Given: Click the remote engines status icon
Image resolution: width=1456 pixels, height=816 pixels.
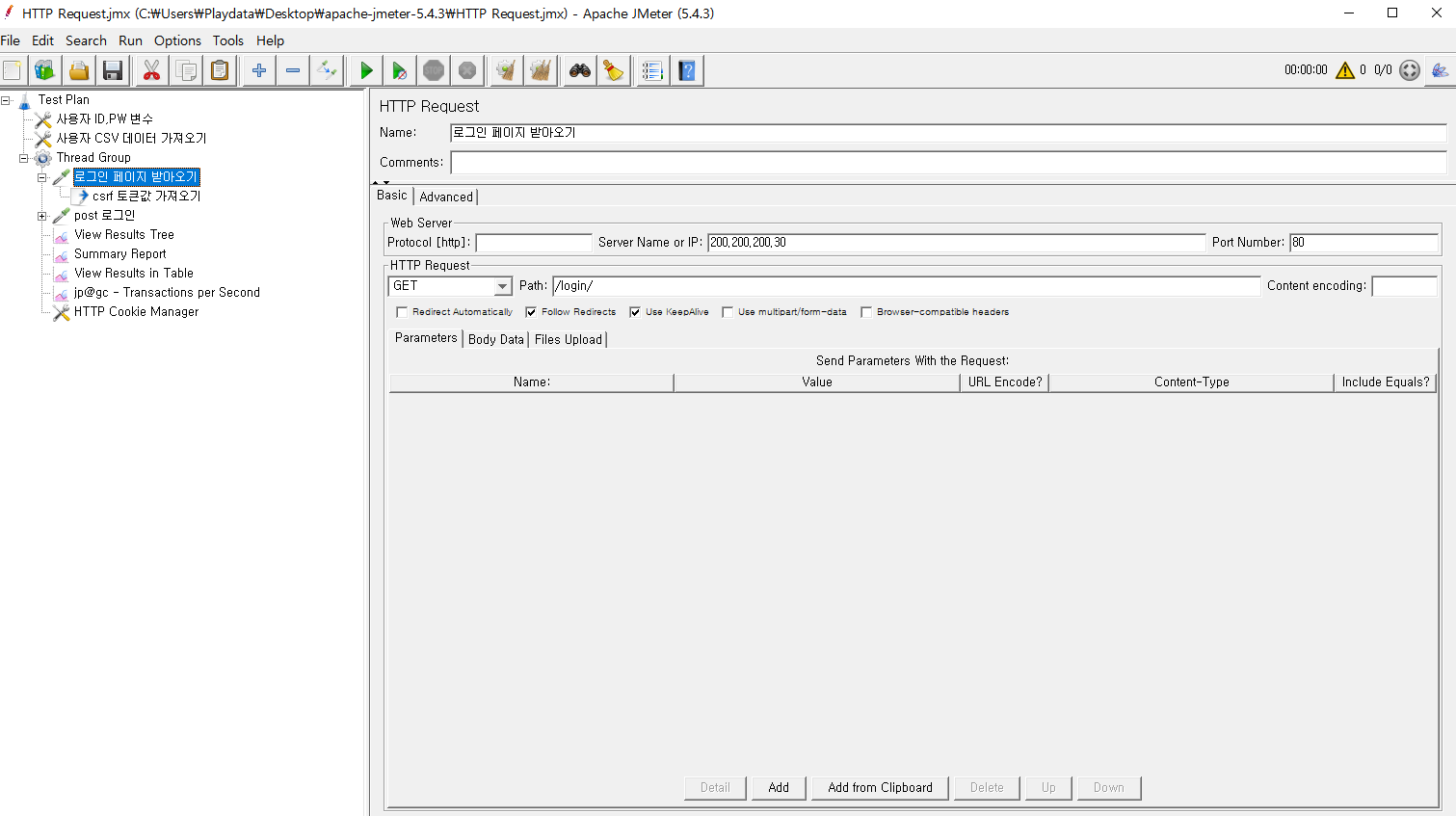Looking at the screenshot, I should click(x=1410, y=70).
